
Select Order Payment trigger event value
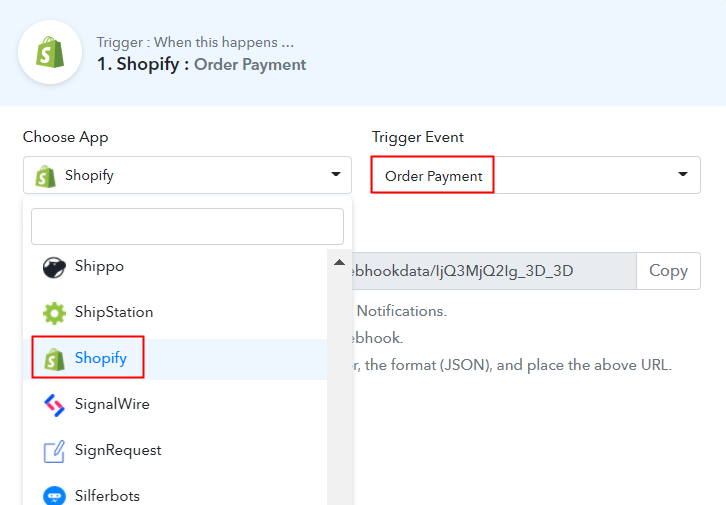(x=433, y=176)
